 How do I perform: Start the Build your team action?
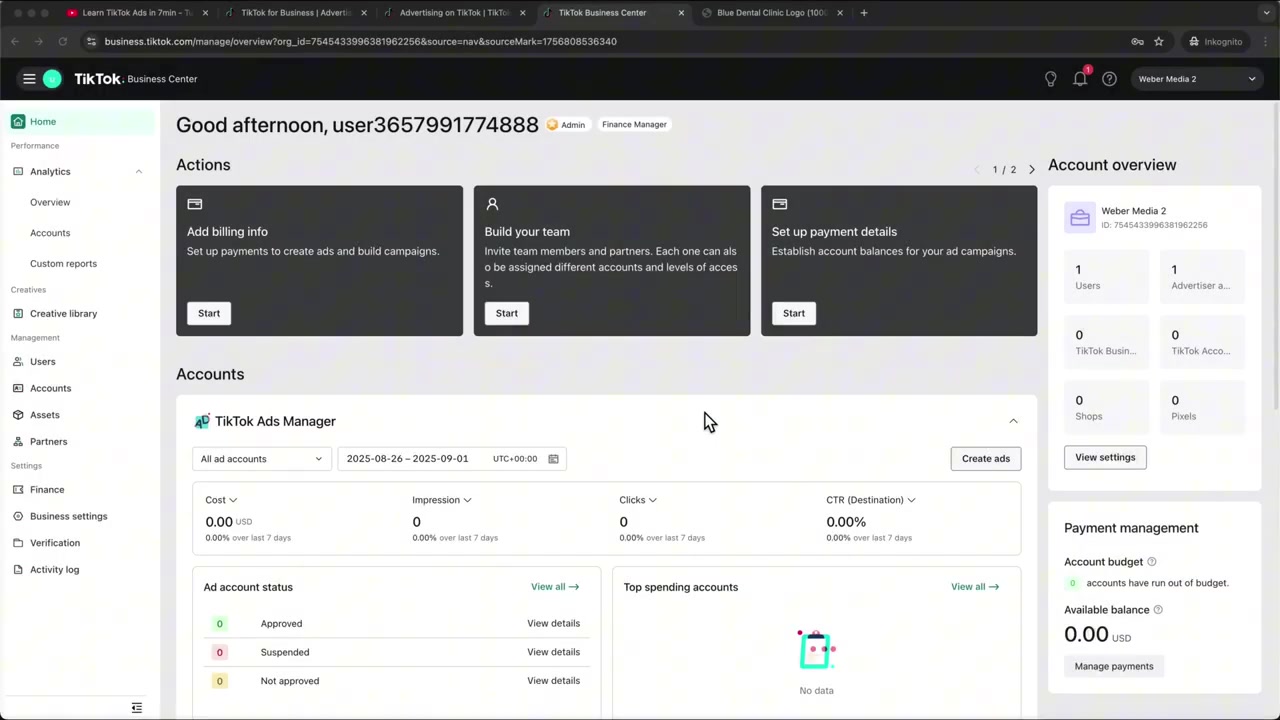[x=507, y=314]
